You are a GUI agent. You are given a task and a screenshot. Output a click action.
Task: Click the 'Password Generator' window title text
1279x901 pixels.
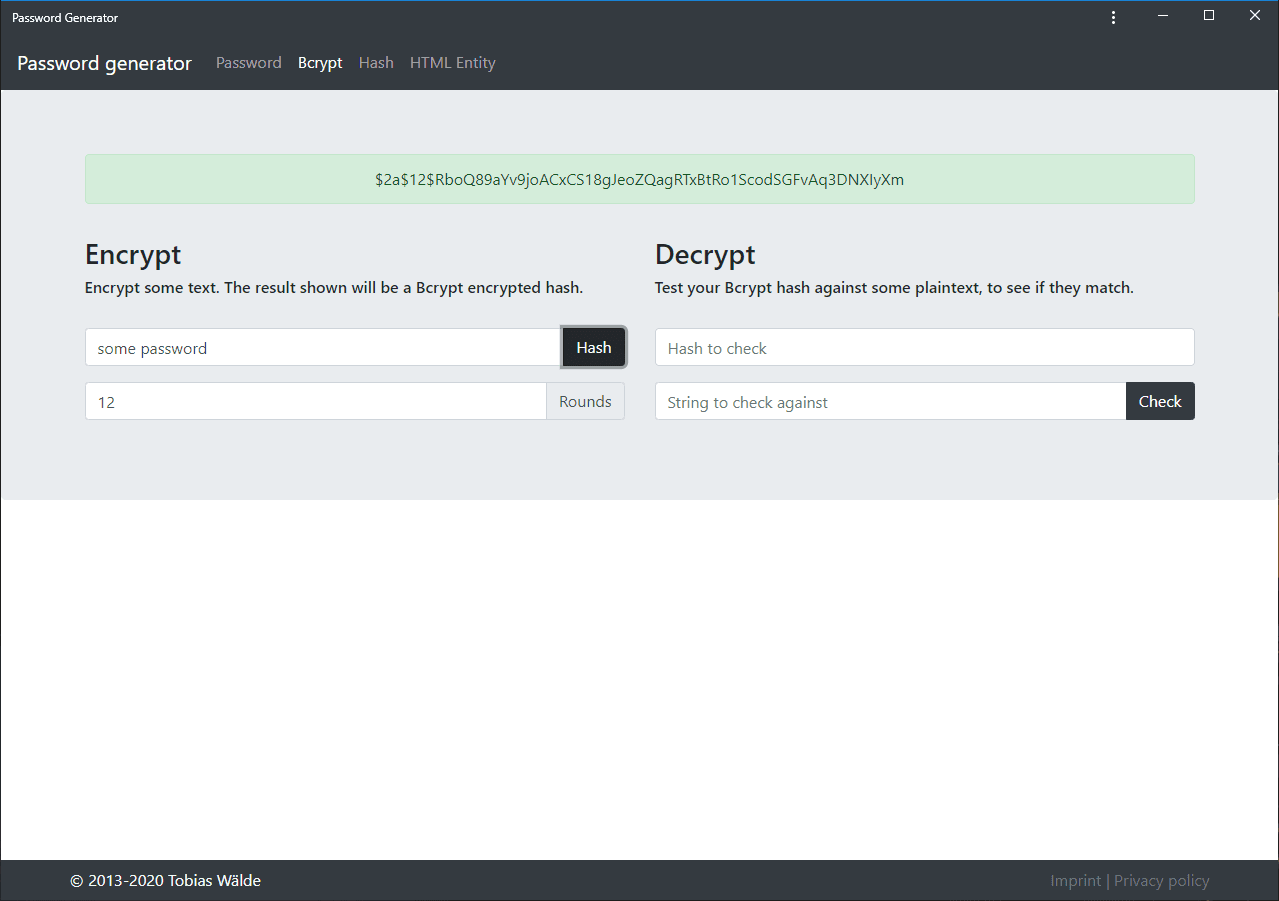[65, 18]
